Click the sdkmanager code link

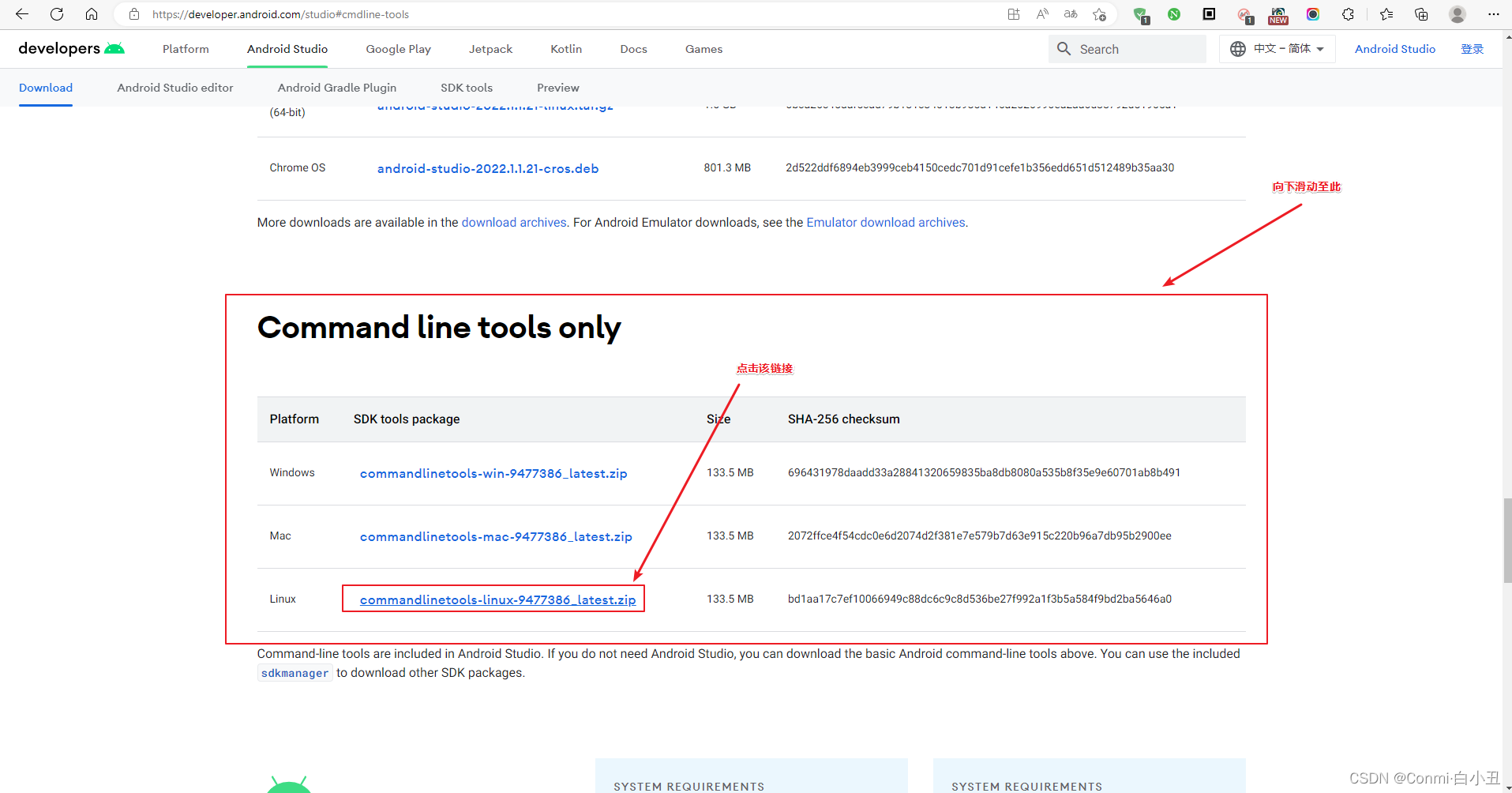[x=295, y=673]
